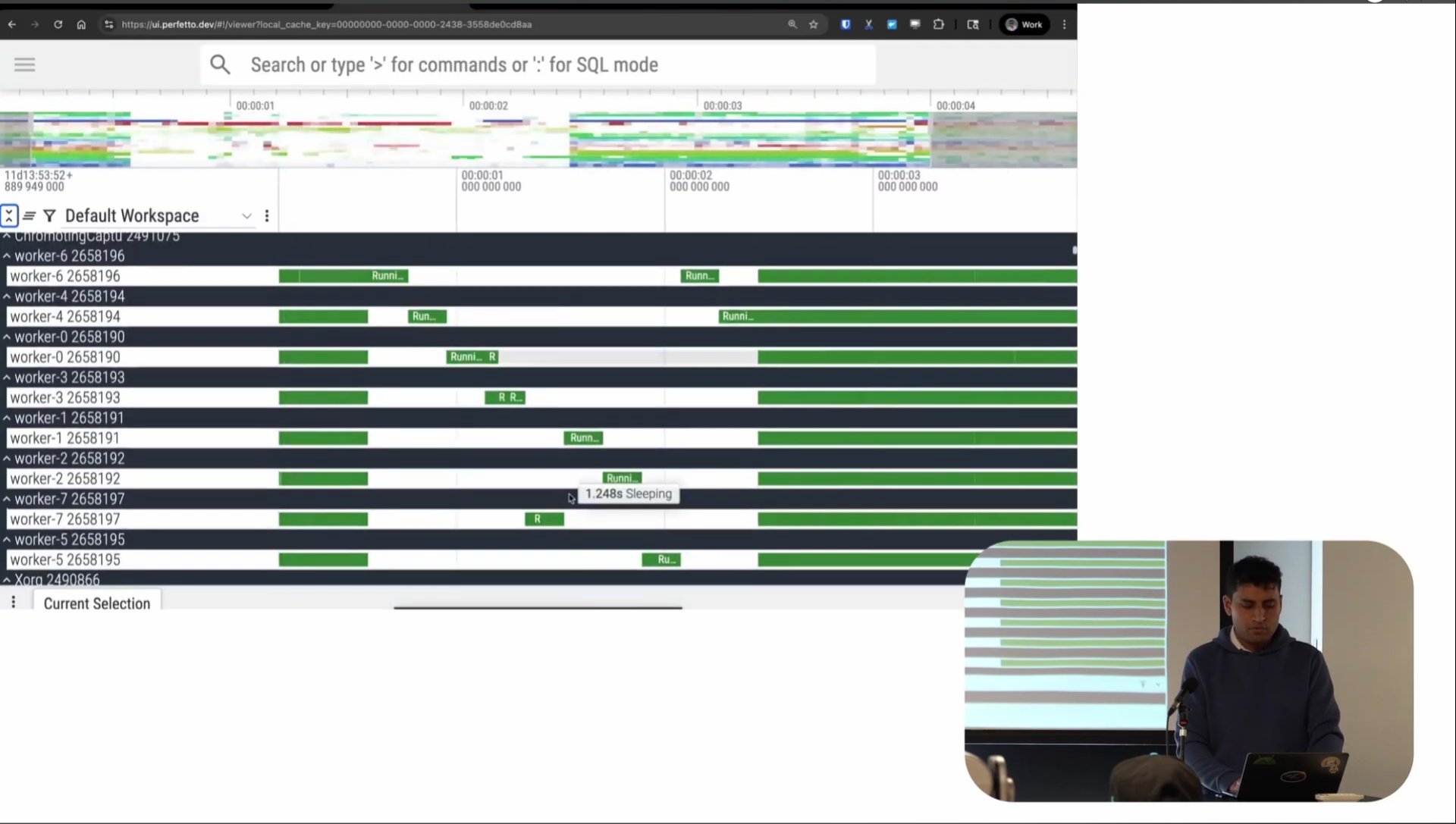
Task: Switch to the Current Selection tab
Action: 97,603
